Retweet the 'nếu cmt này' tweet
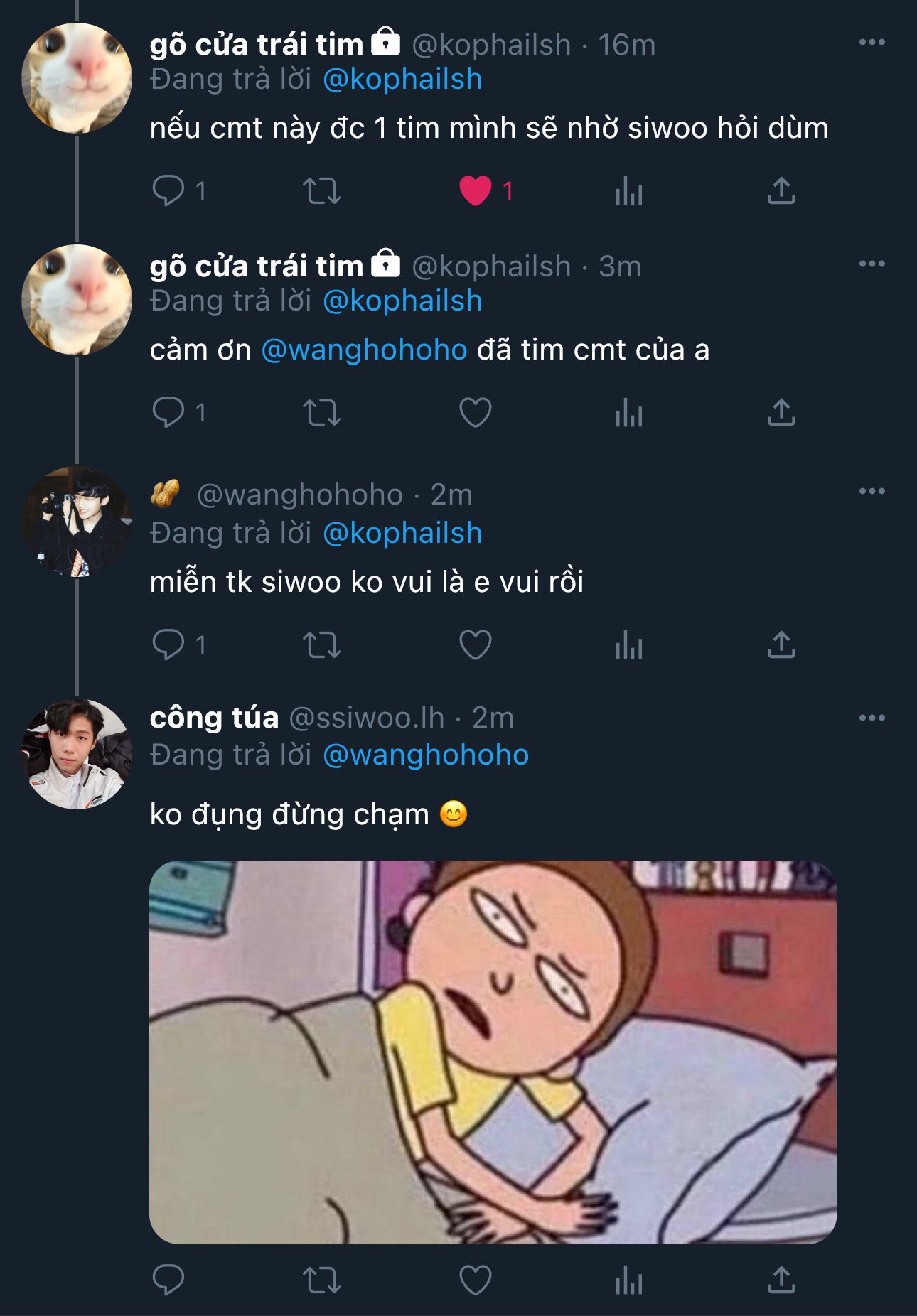This screenshot has width=917, height=1316. [322, 190]
